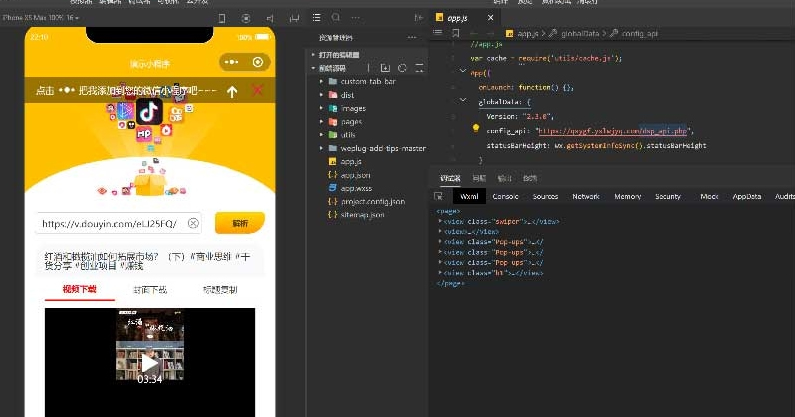Expand the view class swiper node
The image size is (795, 417).
(x=440, y=221)
